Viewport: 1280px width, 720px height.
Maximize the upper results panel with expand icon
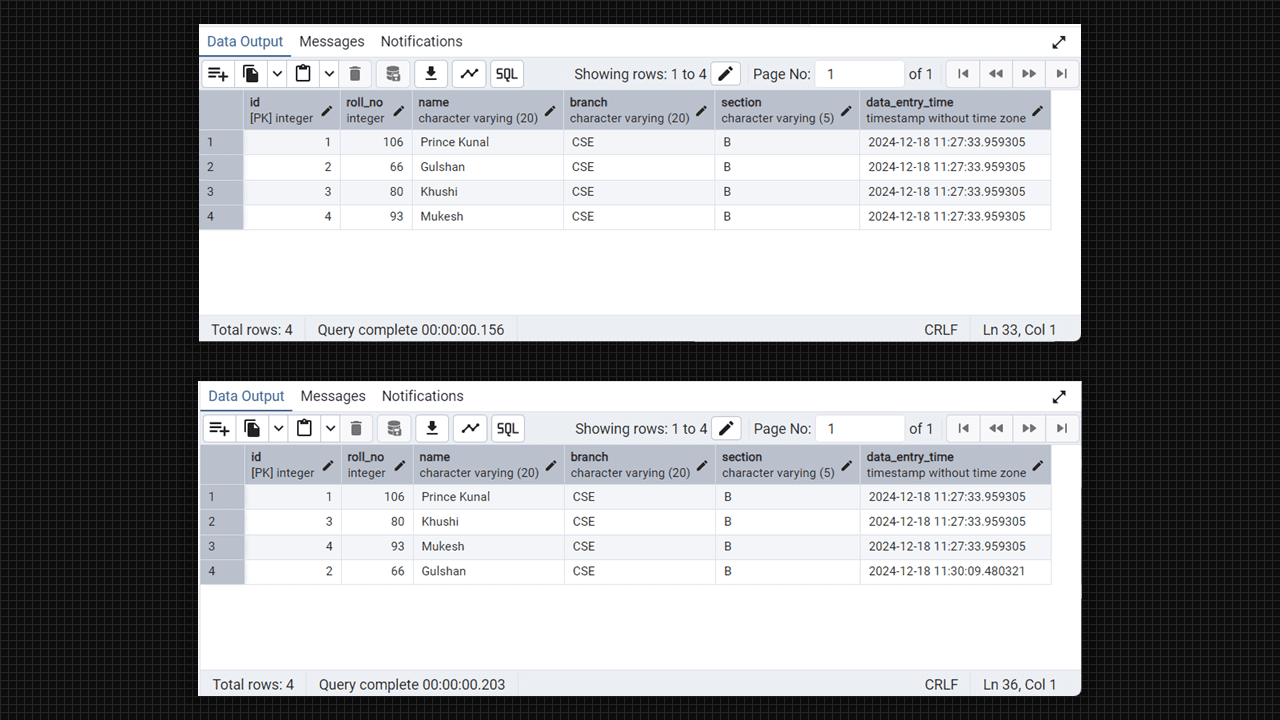click(1059, 42)
